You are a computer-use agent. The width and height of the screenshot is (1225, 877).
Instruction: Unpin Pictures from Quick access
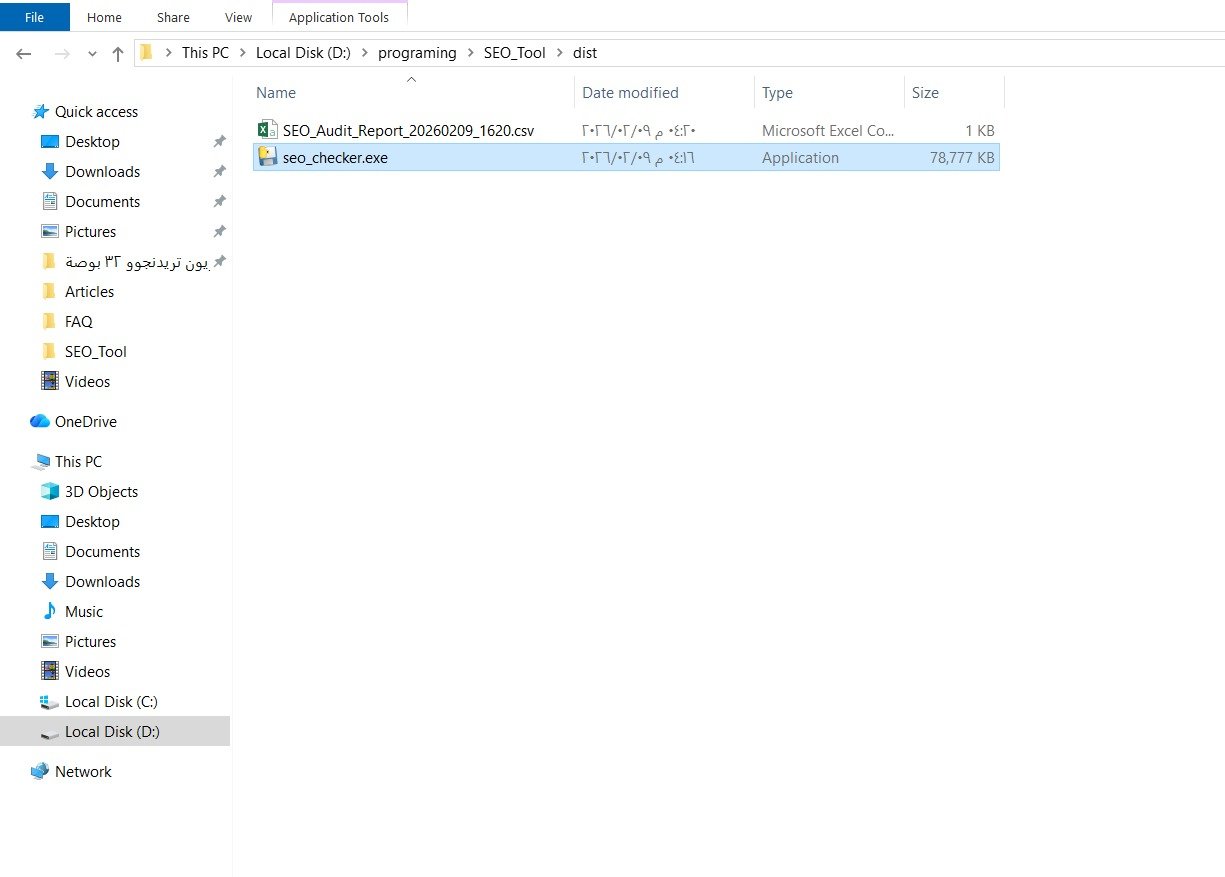pos(218,231)
